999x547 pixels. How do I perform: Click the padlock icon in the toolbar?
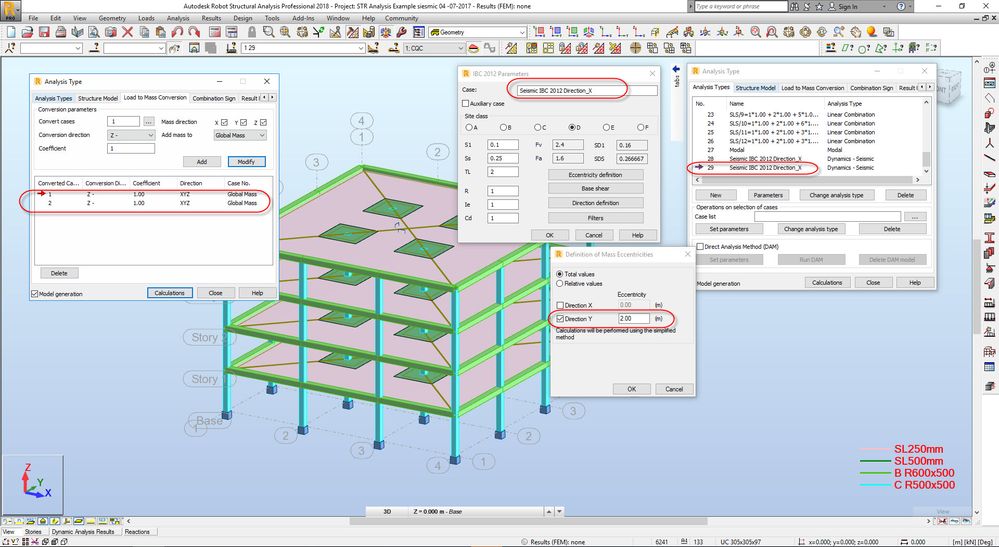252,32
